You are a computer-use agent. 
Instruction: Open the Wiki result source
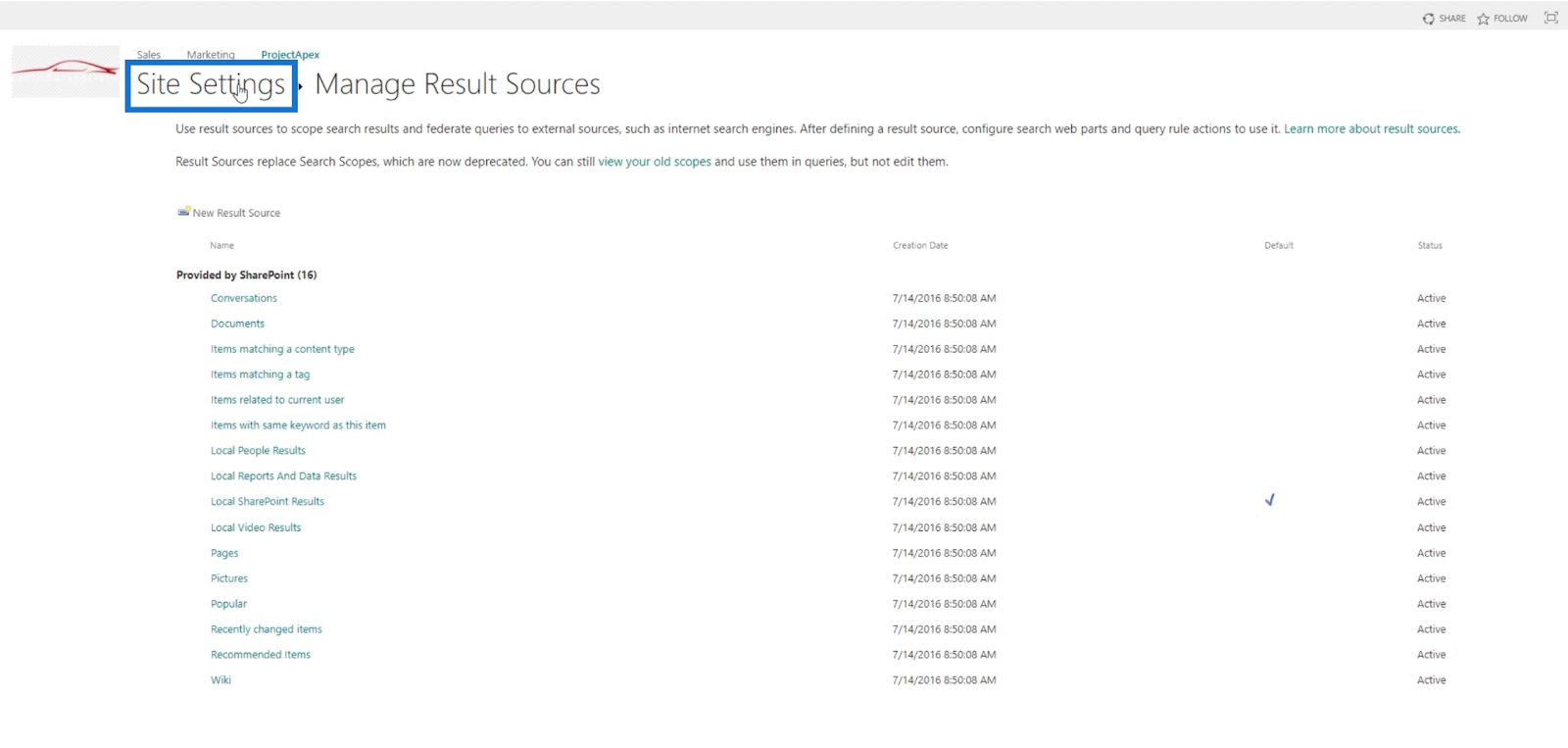220,680
